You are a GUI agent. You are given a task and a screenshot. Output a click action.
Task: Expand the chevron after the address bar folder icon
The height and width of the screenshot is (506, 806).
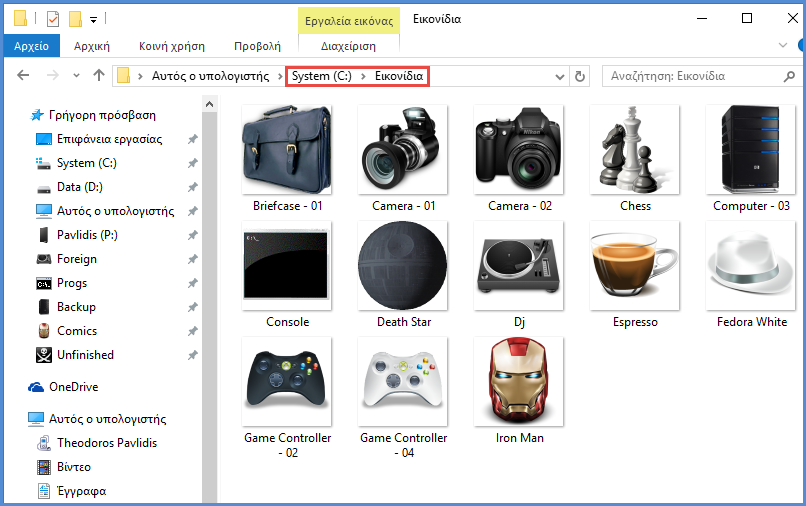(140, 76)
